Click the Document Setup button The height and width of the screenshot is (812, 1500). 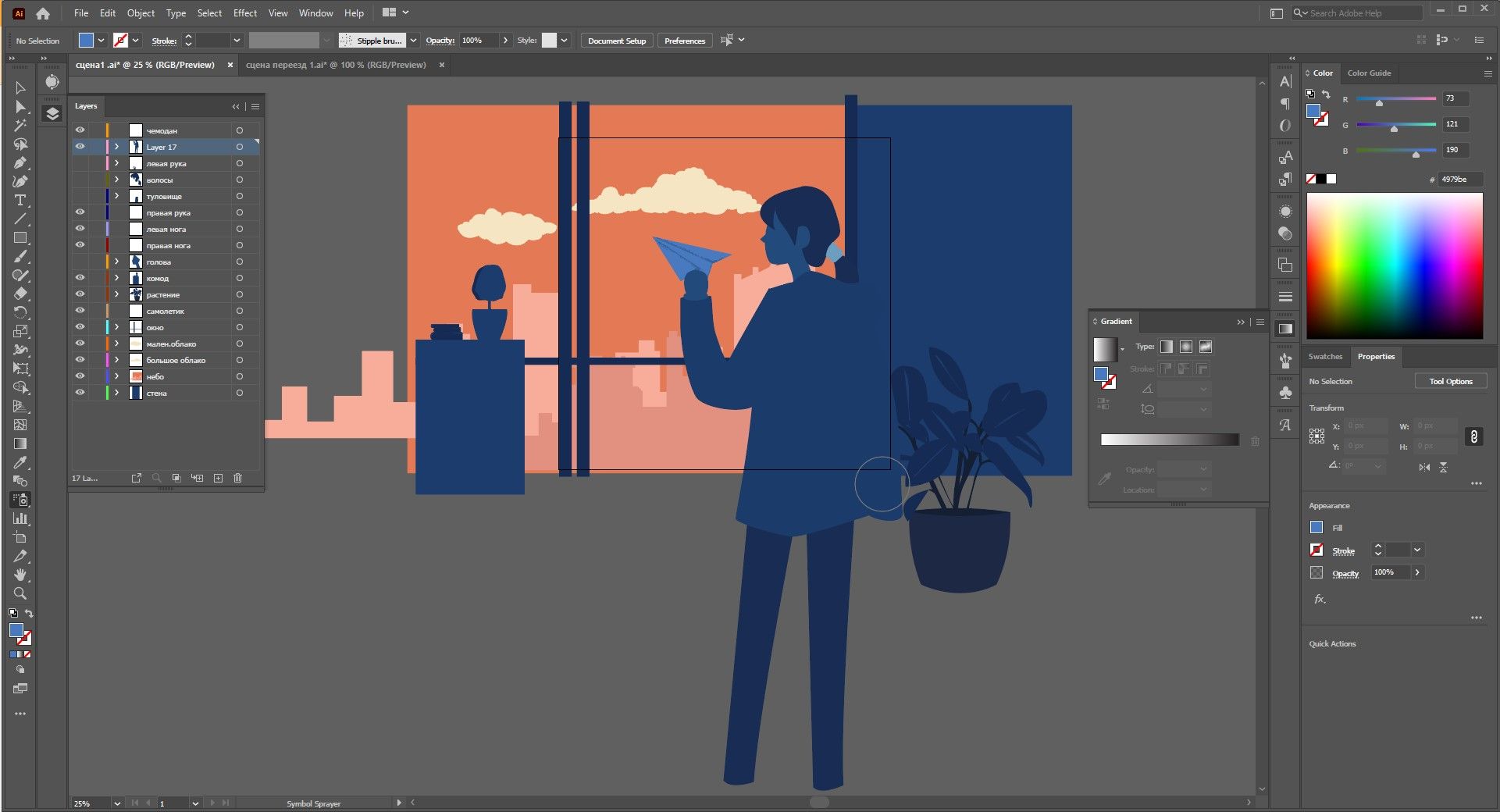point(617,41)
